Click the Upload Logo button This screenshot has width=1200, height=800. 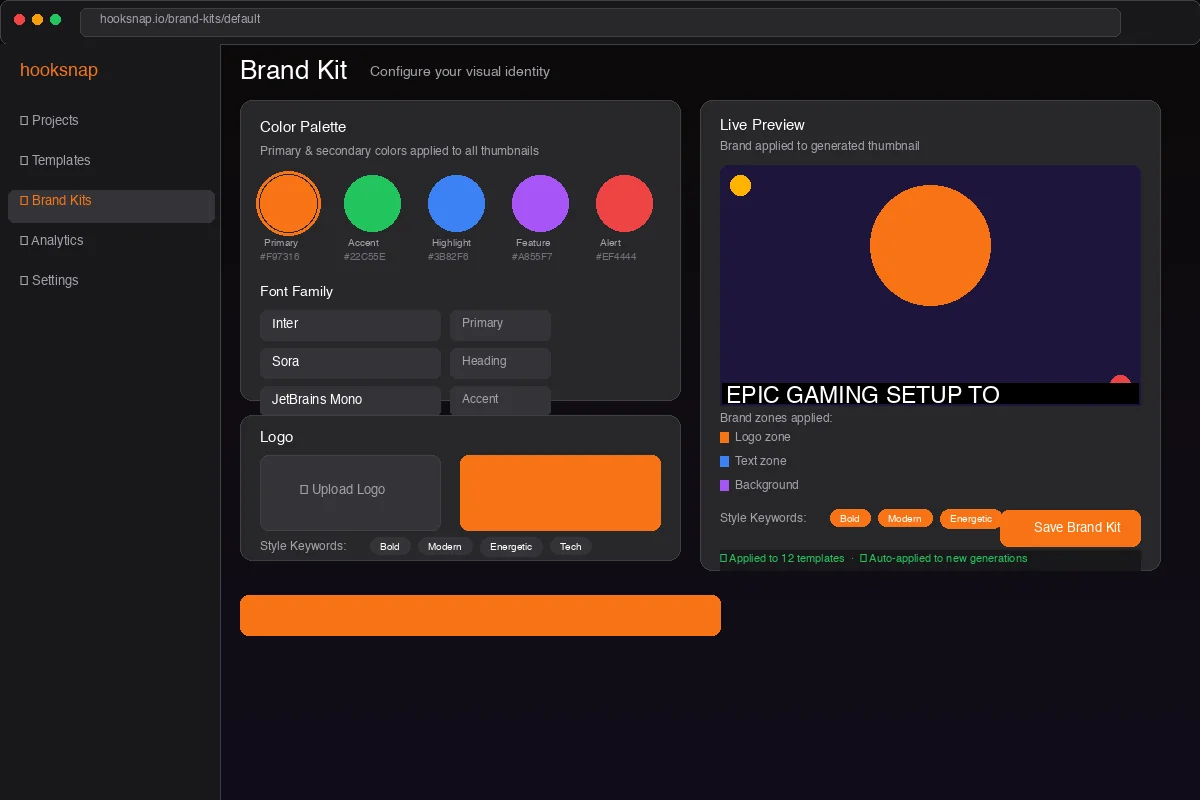point(350,493)
